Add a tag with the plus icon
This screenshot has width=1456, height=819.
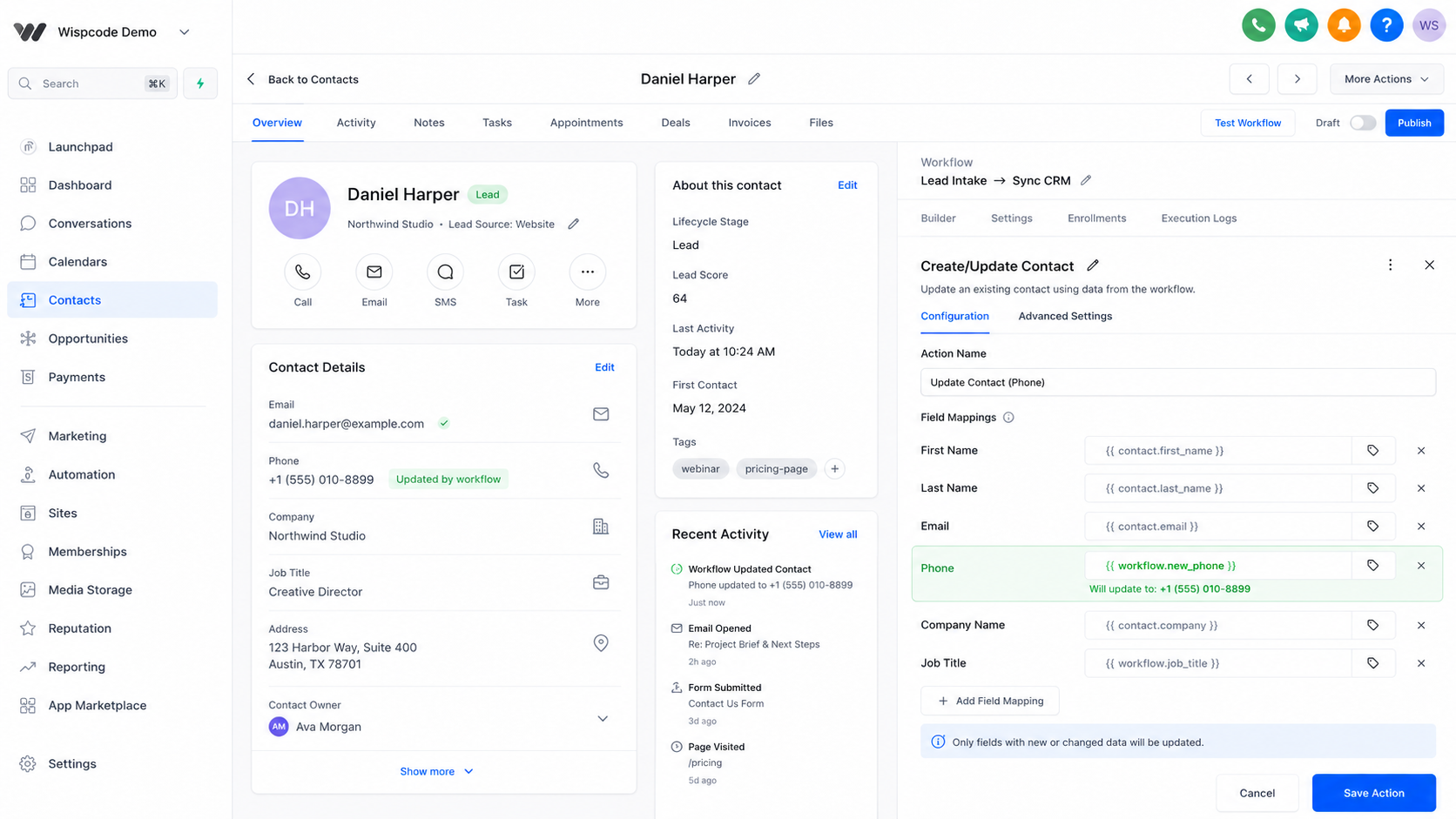[x=834, y=469]
